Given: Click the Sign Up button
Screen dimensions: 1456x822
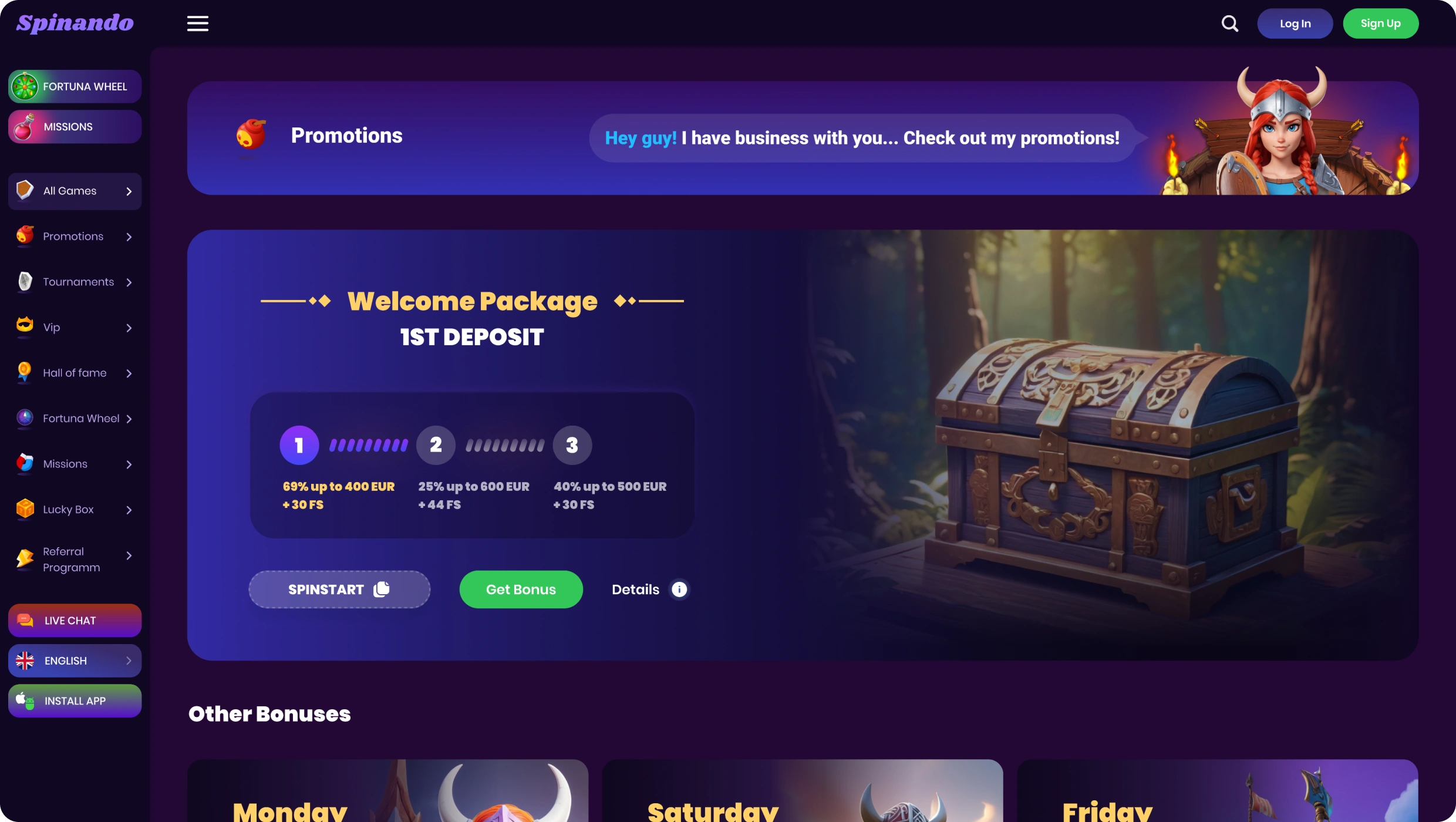Looking at the screenshot, I should coord(1380,23).
